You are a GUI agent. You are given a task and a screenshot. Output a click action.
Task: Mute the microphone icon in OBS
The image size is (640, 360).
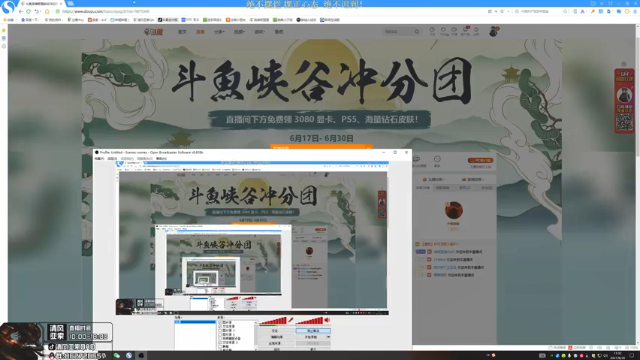(291, 320)
